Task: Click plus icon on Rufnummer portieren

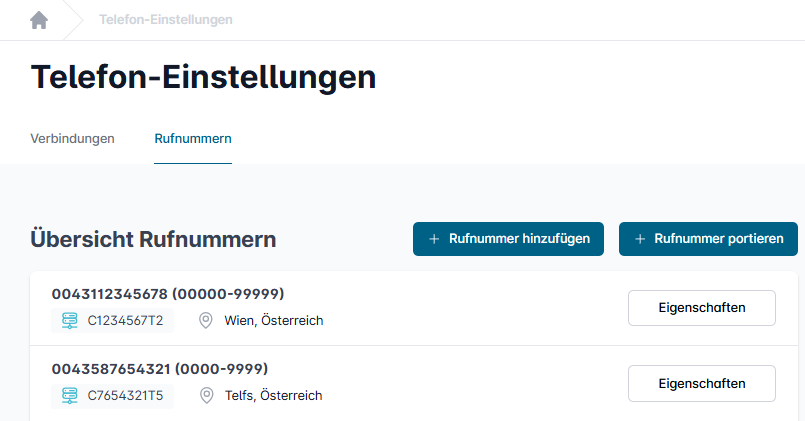Action: pos(640,239)
